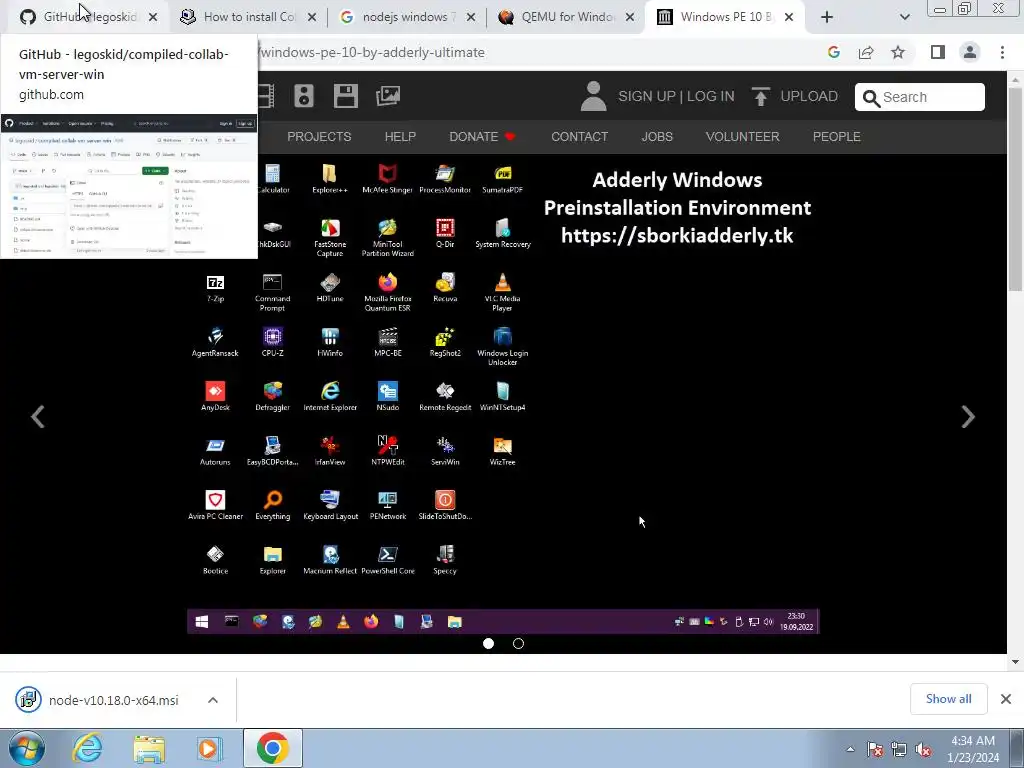This screenshot has width=1024, height=768.
Task: Open Action Center flag in system tray
Action: click(874, 750)
